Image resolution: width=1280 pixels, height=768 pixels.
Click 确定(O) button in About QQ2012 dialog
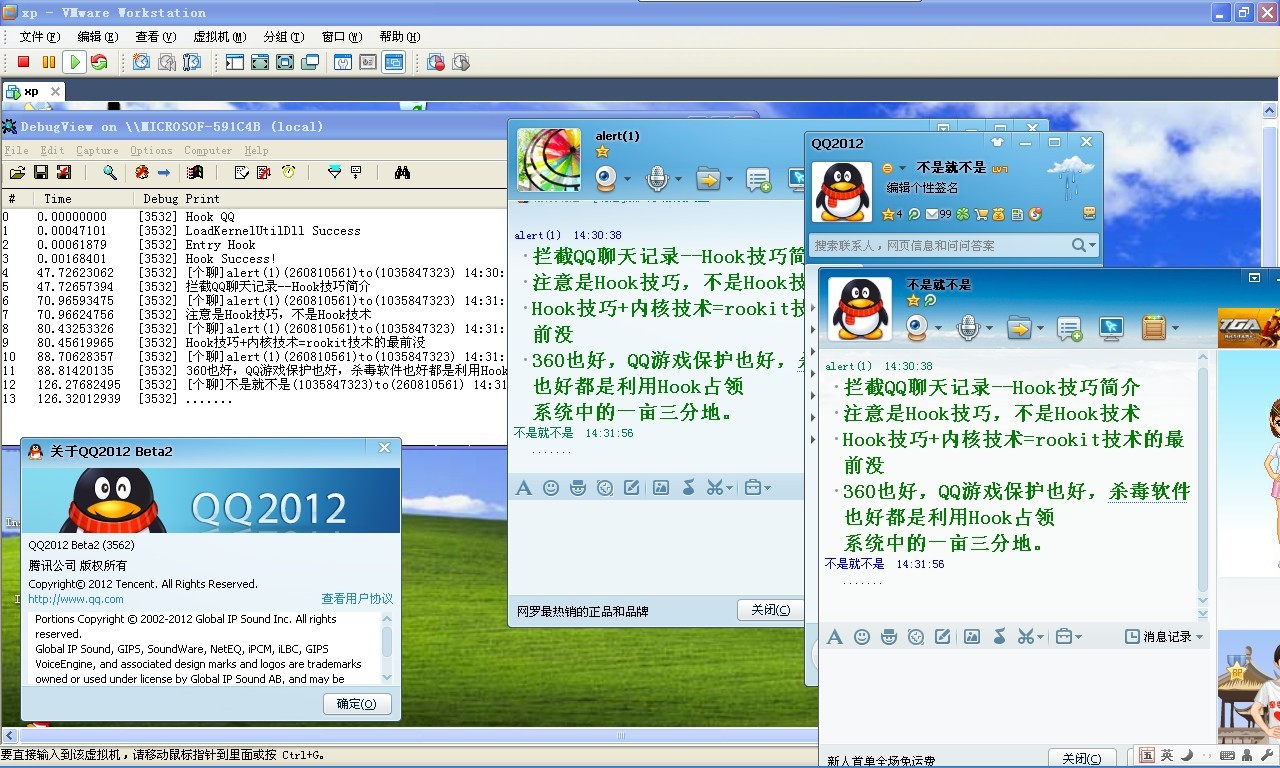pos(357,704)
